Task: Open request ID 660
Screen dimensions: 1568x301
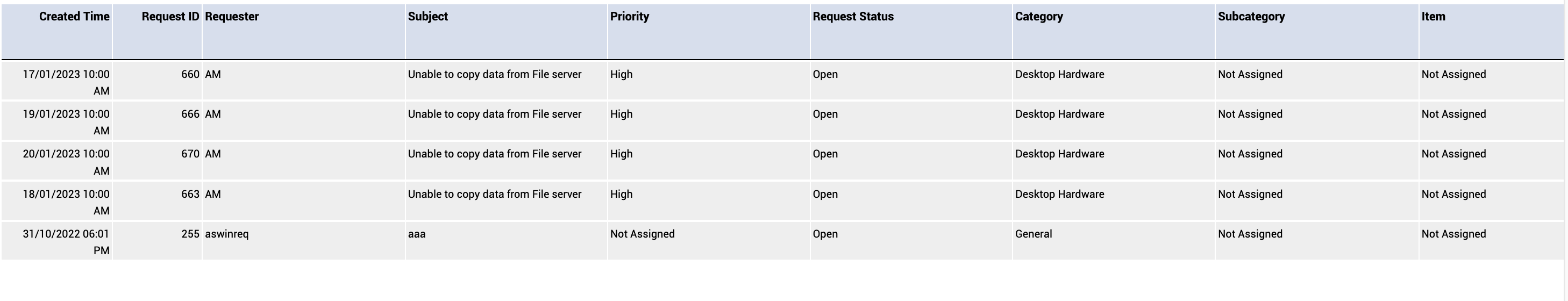Action: (190, 74)
